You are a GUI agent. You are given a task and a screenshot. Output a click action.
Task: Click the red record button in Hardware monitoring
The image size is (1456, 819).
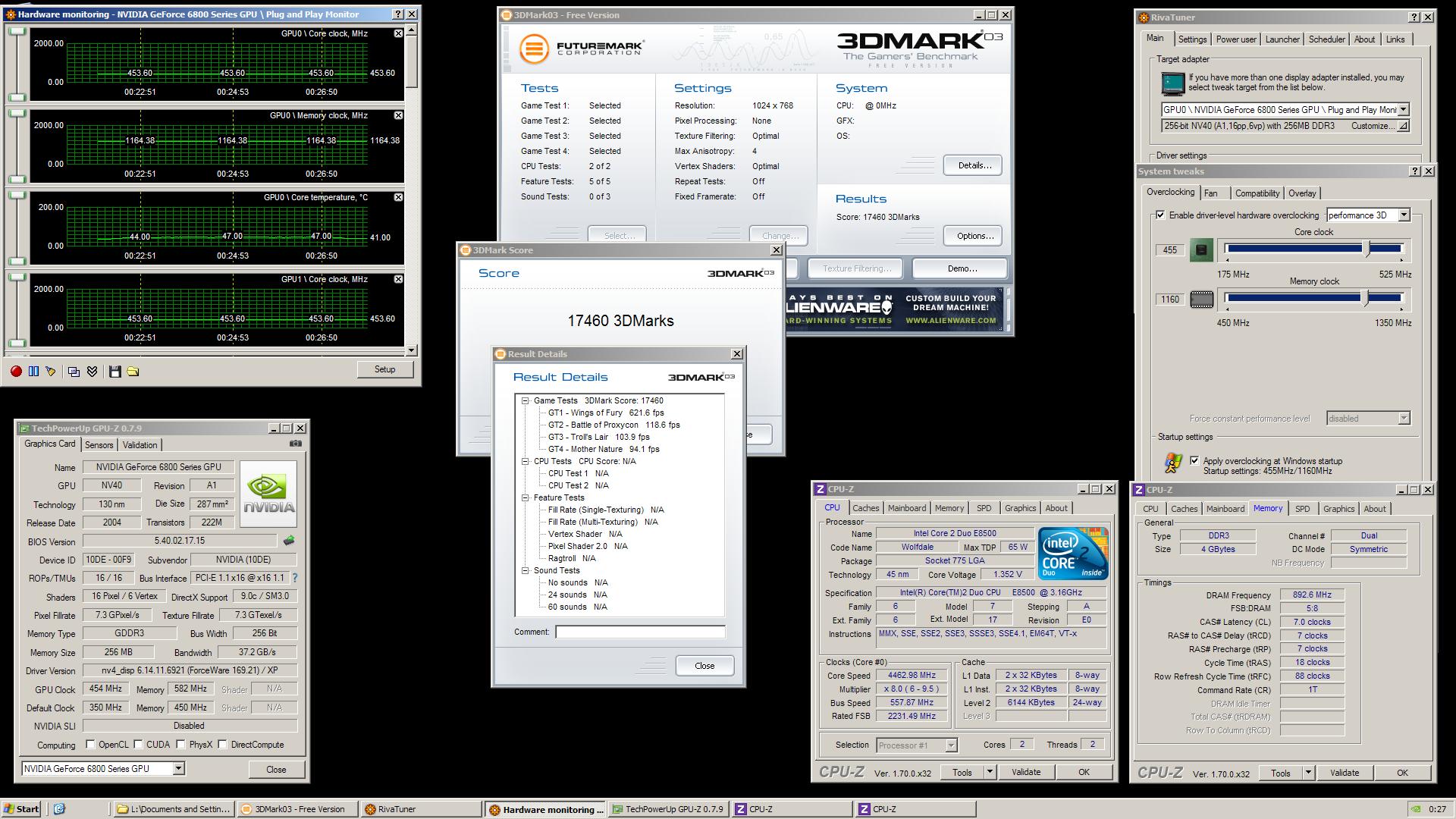pos(16,372)
